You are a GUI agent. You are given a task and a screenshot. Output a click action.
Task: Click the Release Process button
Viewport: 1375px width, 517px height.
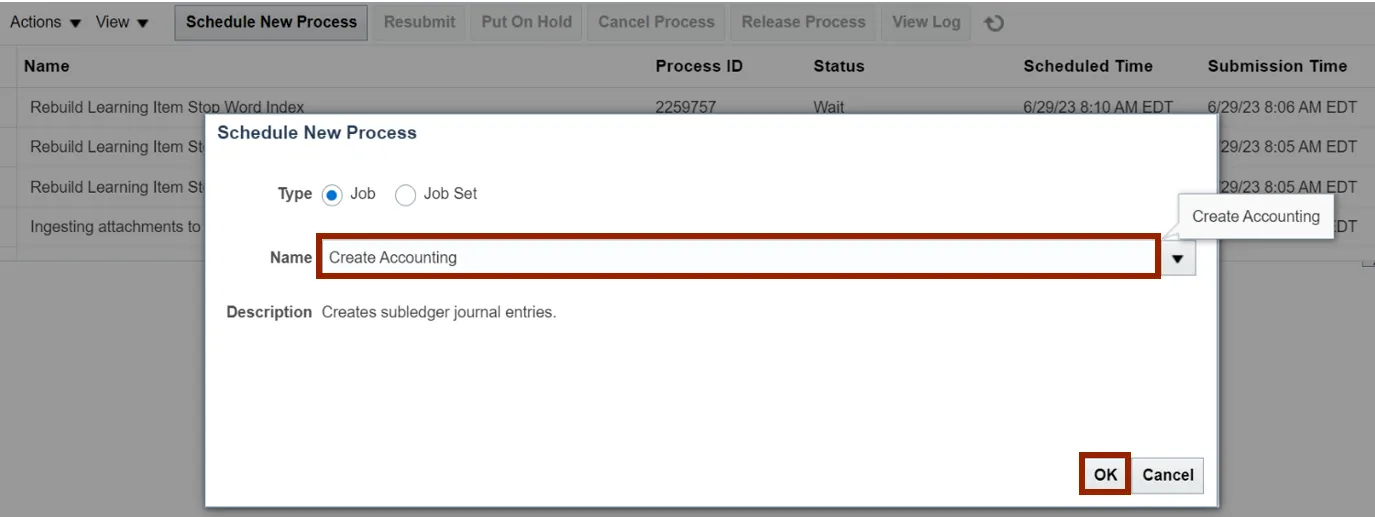pos(803,22)
